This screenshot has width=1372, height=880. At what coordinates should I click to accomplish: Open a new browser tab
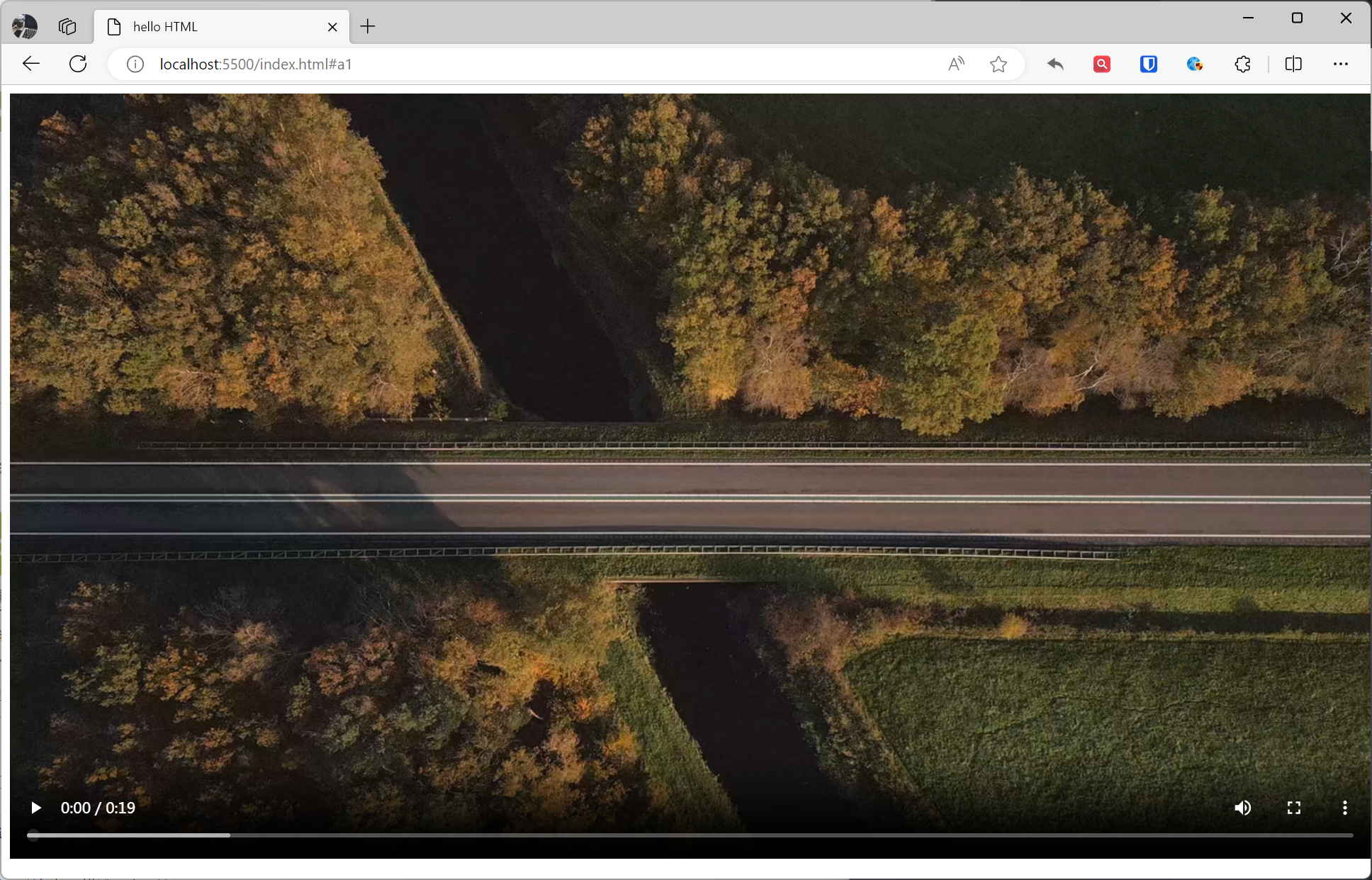pyautogui.click(x=367, y=27)
